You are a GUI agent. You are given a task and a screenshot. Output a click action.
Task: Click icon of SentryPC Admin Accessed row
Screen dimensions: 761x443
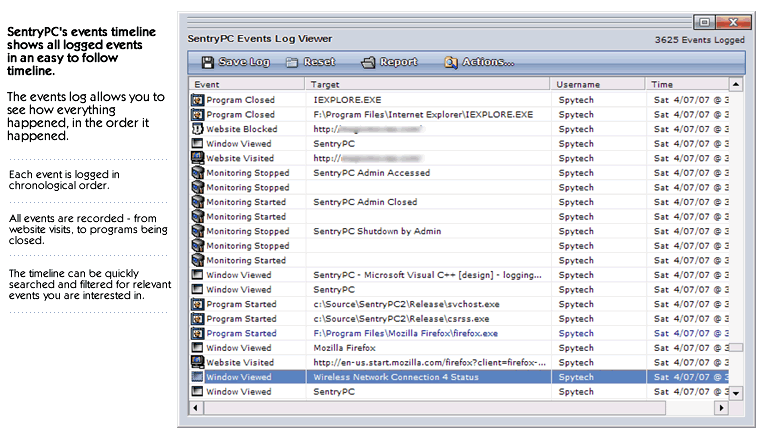(197, 173)
